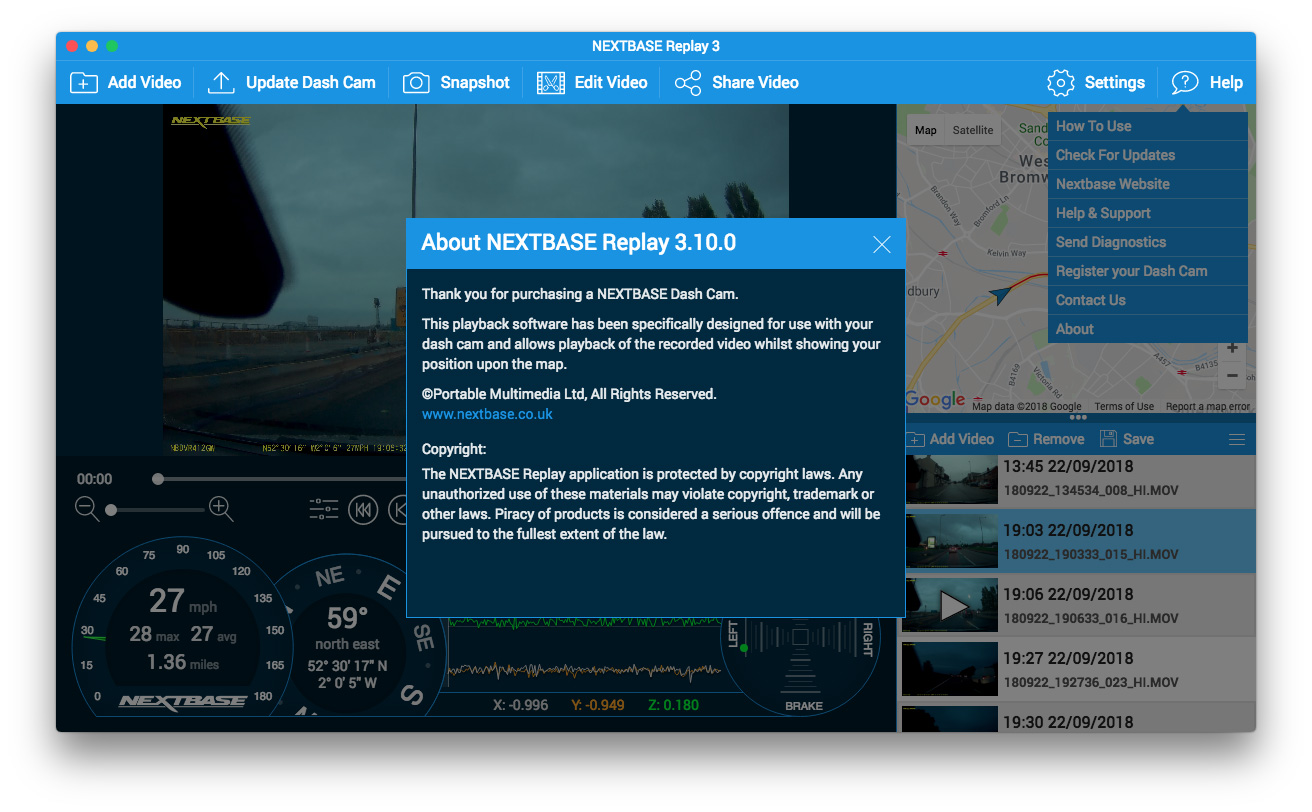Switch map to Satellite view
Viewport: 1312px width, 812px height.
(x=973, y=130)
